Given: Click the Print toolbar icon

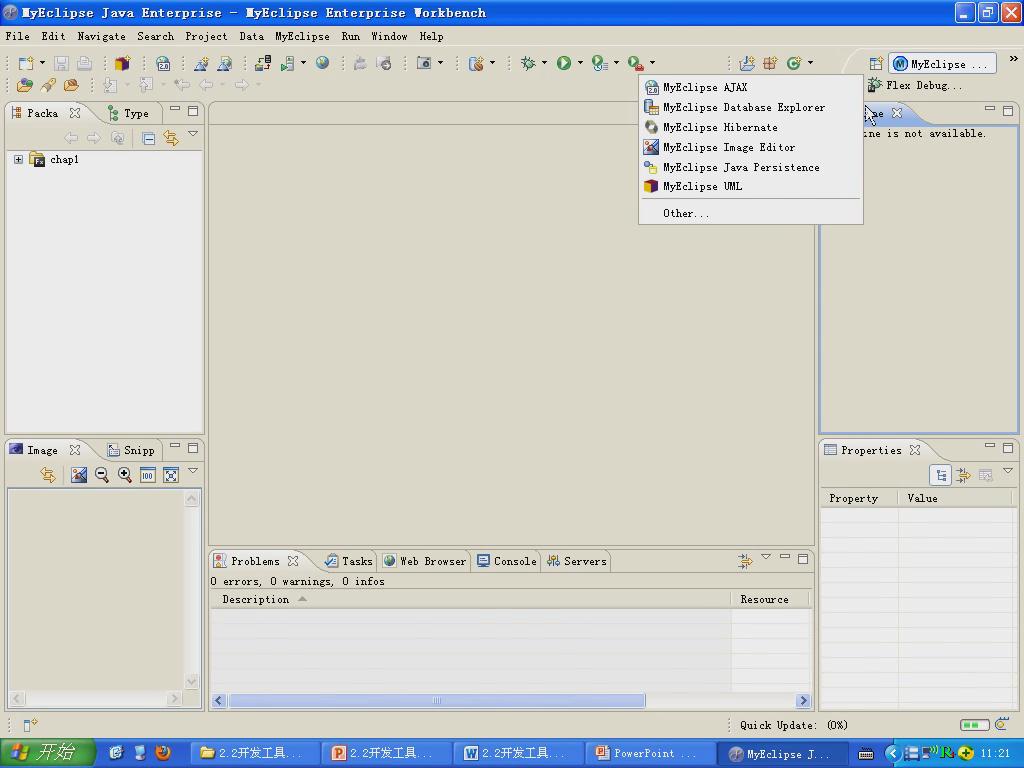Looking at the screenshot, I should pos(84,63).
